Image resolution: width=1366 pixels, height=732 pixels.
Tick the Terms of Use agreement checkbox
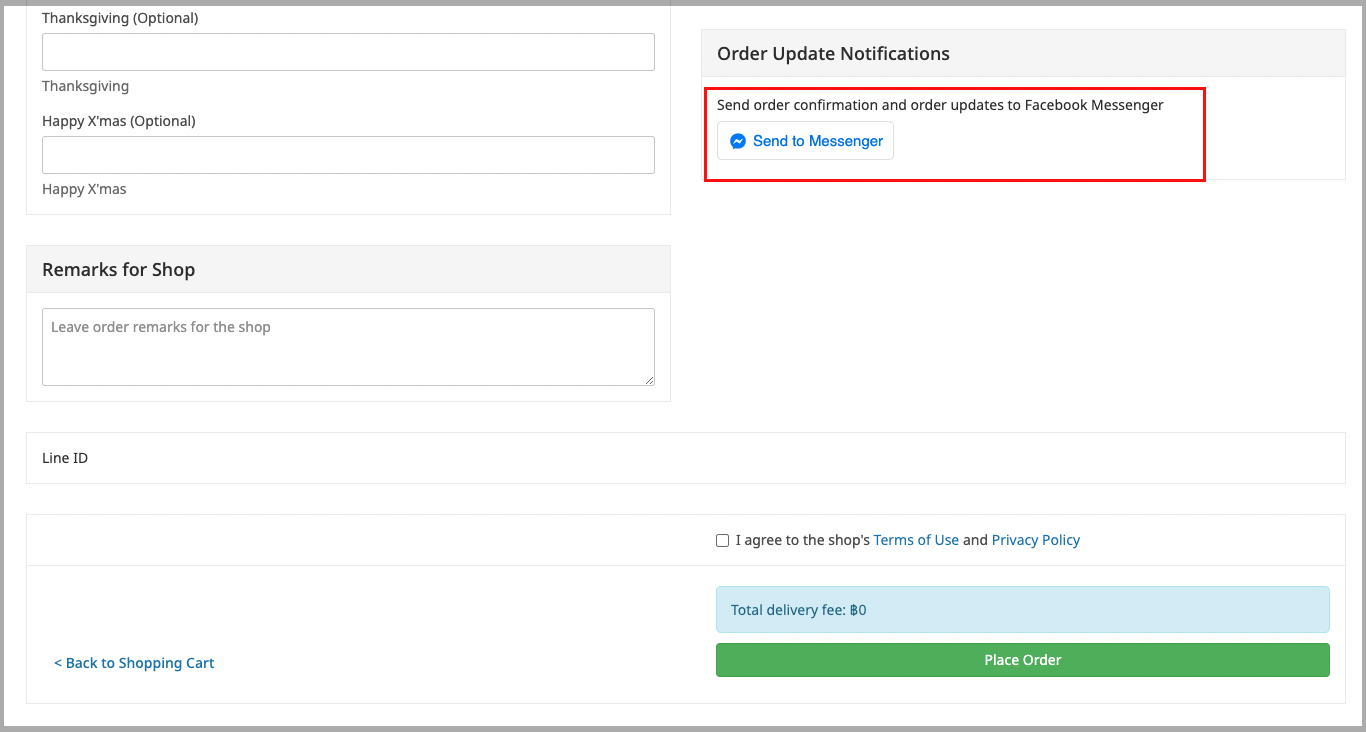(x=722, y=540)
